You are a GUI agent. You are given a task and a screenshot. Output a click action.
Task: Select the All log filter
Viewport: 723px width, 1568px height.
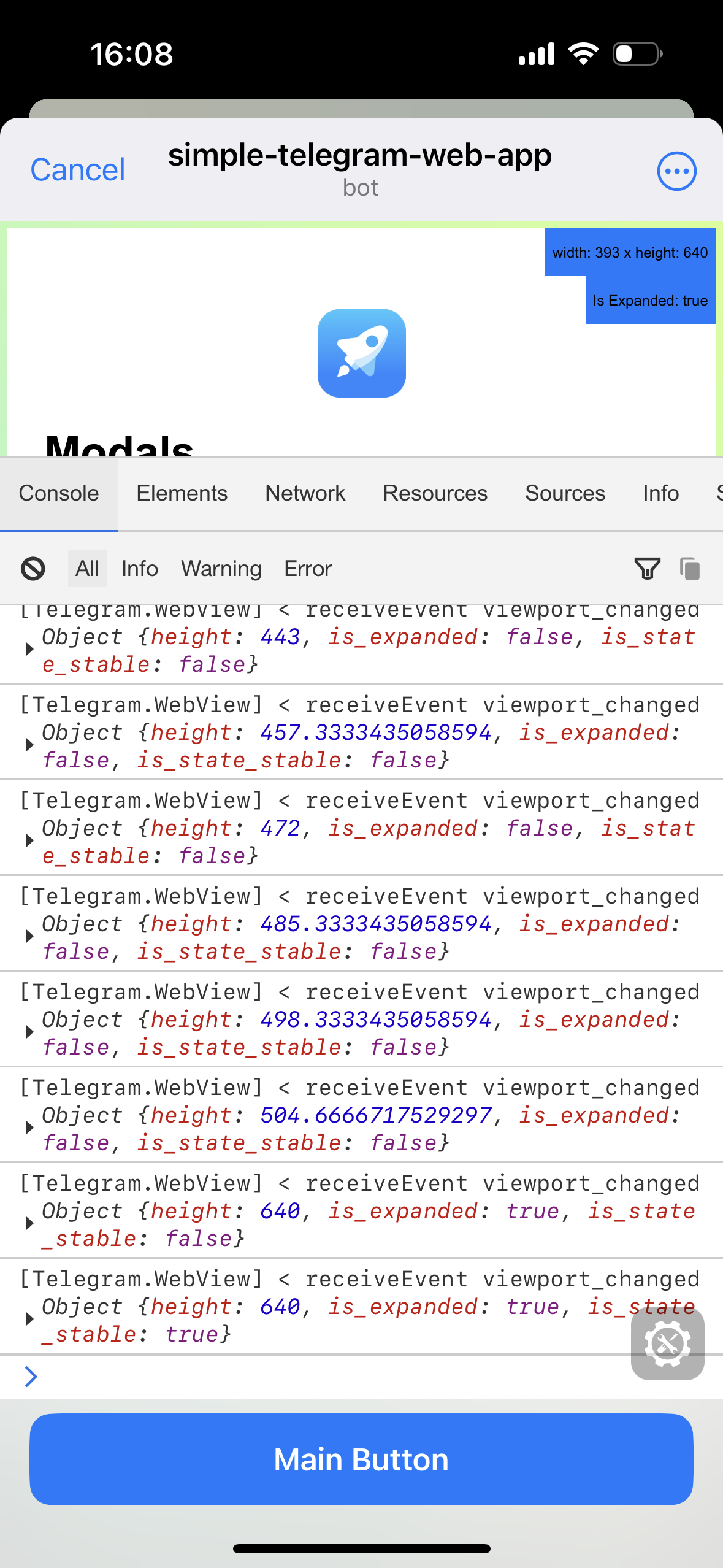pyautogui.click(x=87, y=569)
